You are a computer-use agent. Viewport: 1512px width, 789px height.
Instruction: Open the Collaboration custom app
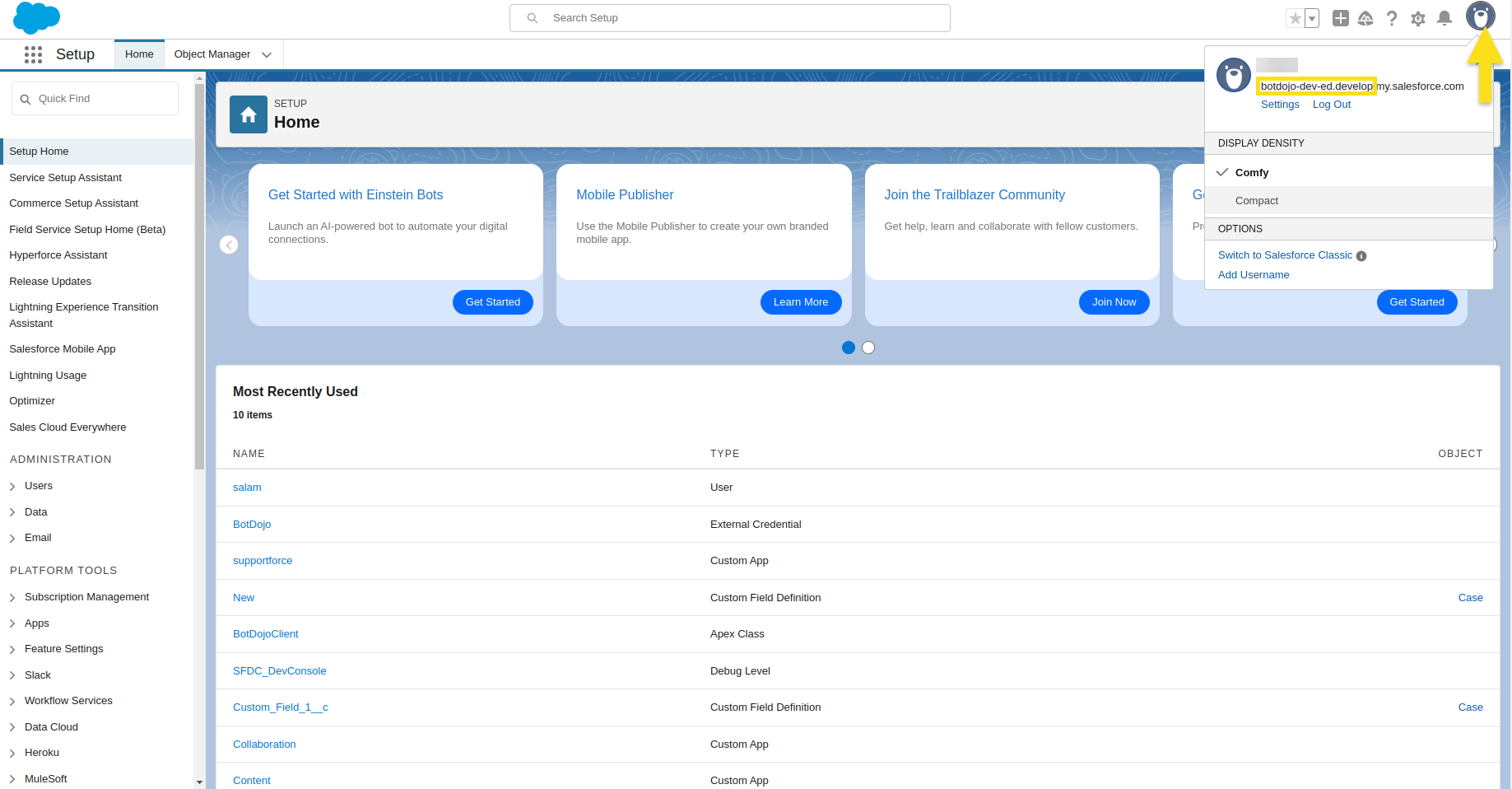(x=264, y=745)
